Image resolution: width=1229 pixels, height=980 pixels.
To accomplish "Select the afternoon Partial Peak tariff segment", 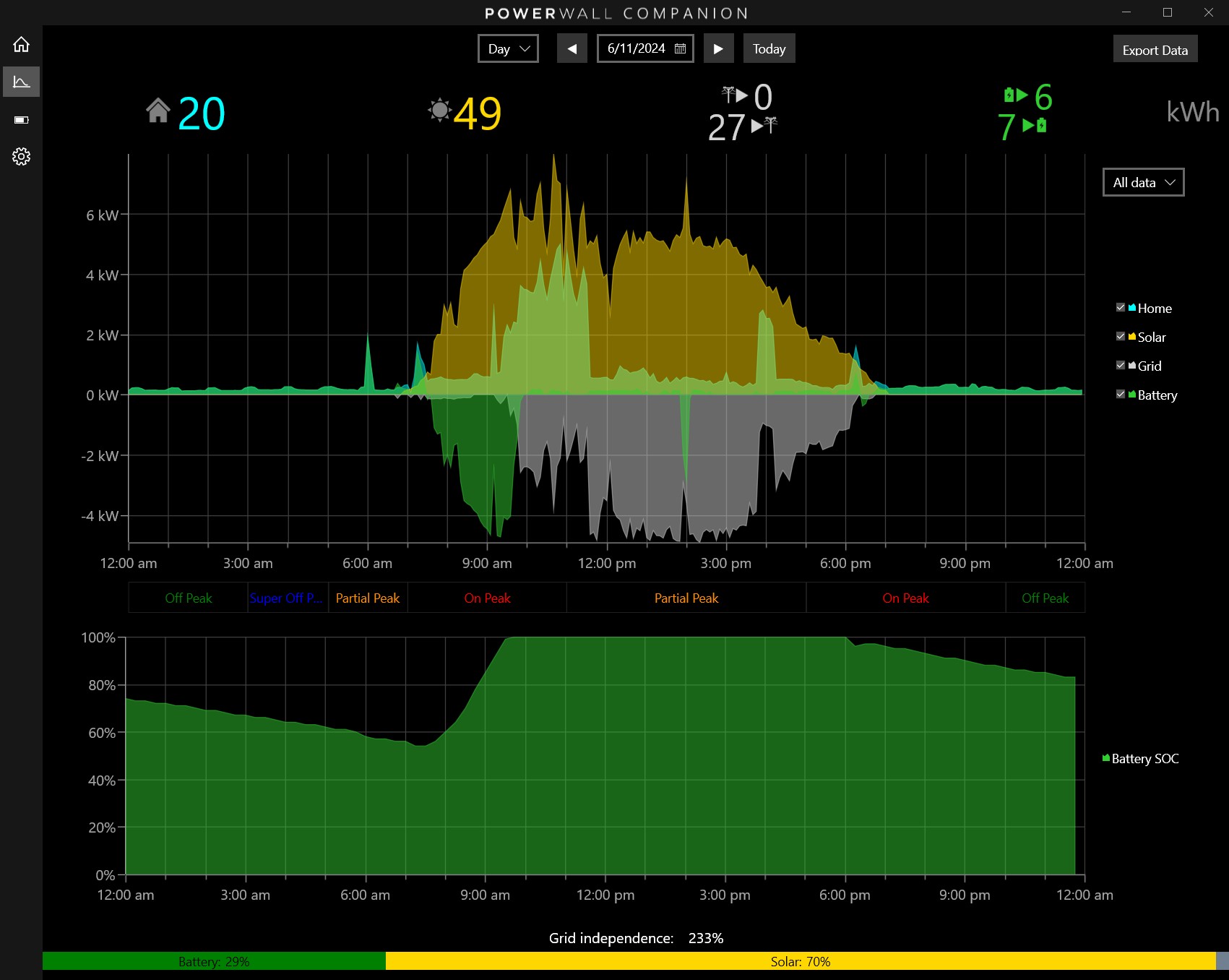I will pyautogui.click(x=686, y=598).
